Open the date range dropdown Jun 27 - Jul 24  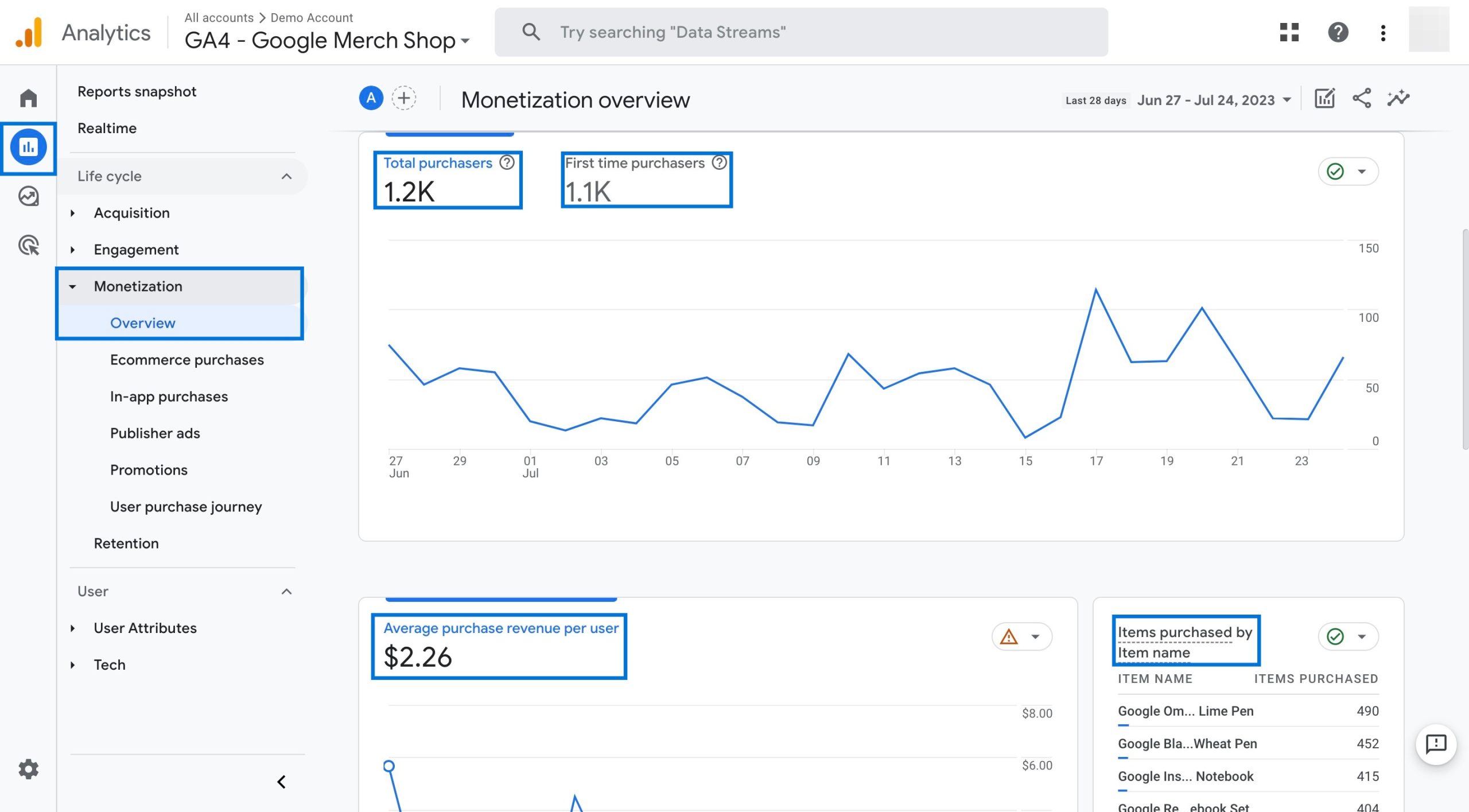(1214, 100)
